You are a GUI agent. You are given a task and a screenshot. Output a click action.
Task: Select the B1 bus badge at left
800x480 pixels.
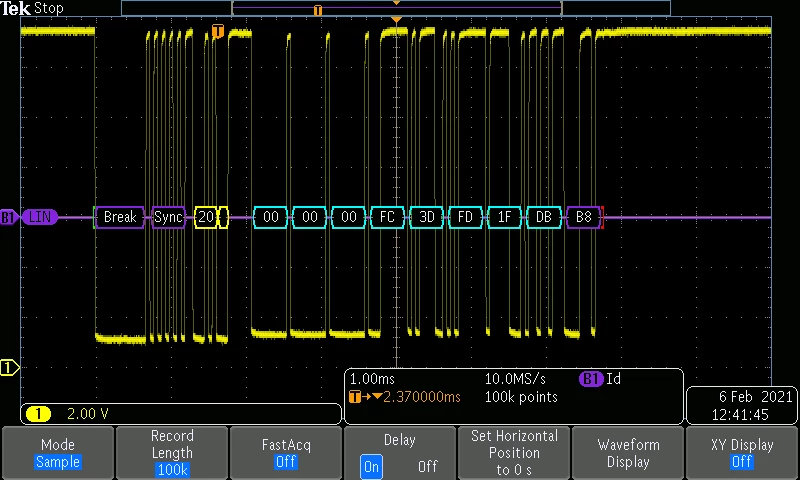(x=8, y=217)
